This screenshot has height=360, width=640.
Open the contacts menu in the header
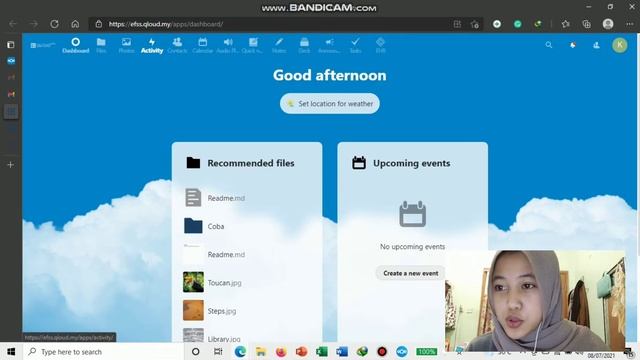point(596,45)
